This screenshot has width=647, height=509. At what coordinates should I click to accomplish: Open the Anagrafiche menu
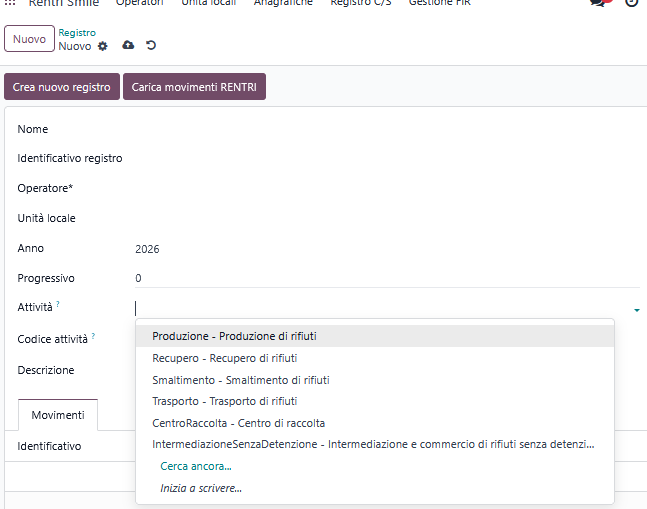(283, 2)
